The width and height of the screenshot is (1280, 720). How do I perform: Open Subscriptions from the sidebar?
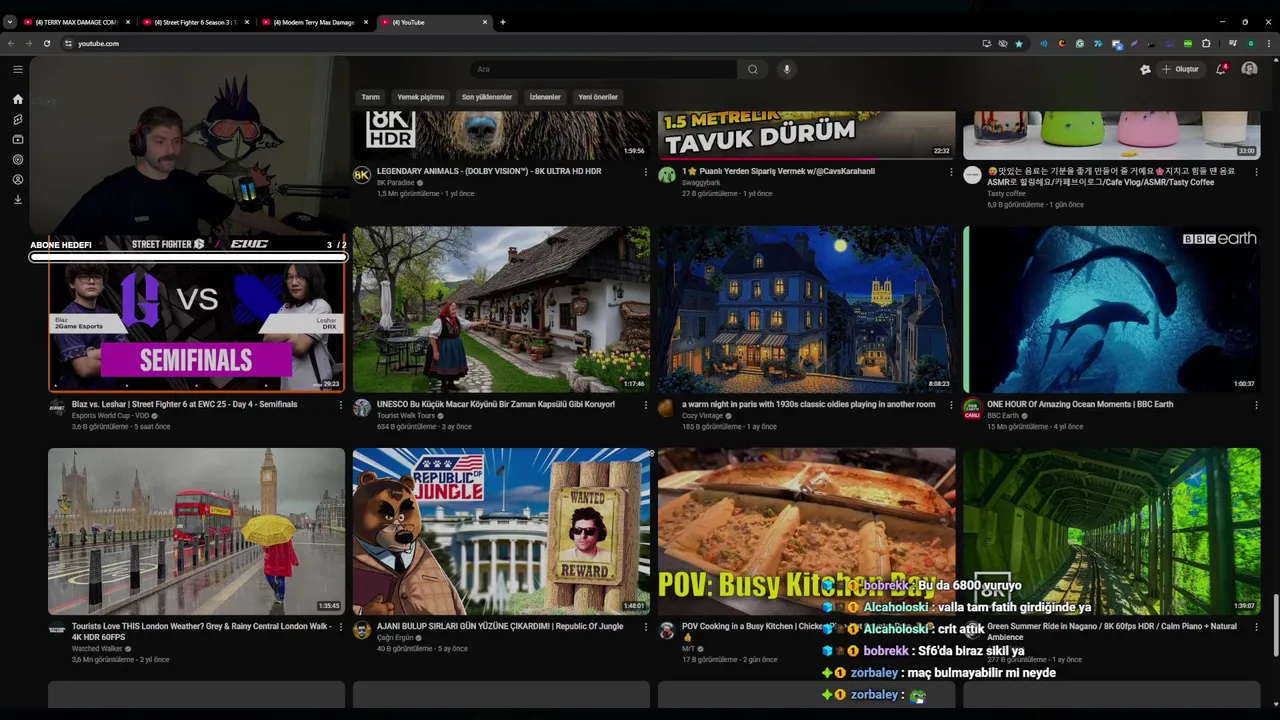[17, 139]
